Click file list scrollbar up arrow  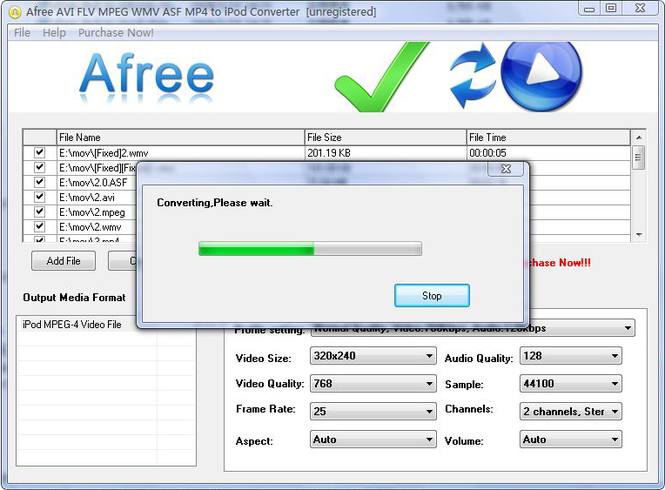tap(638, 137)
